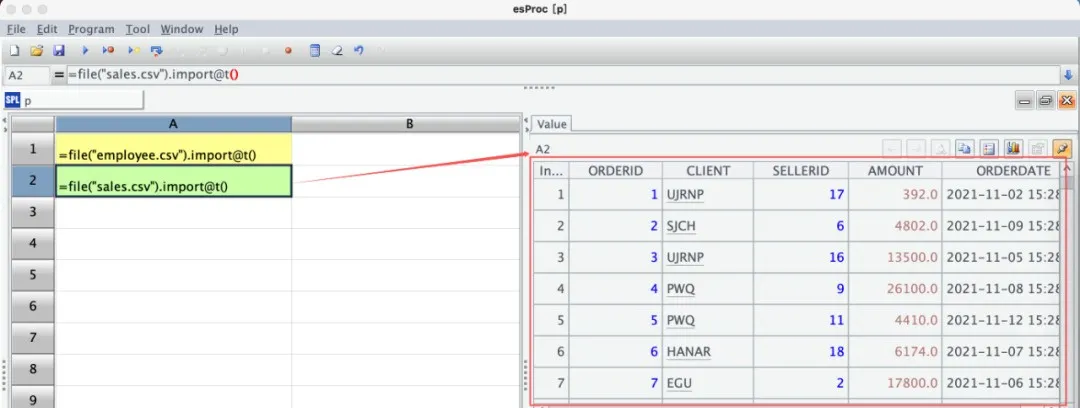The width and height of the screenshot is (1080, 408).
Task: Expand formula bar with blue down arrow
Action: [1069, 75]
